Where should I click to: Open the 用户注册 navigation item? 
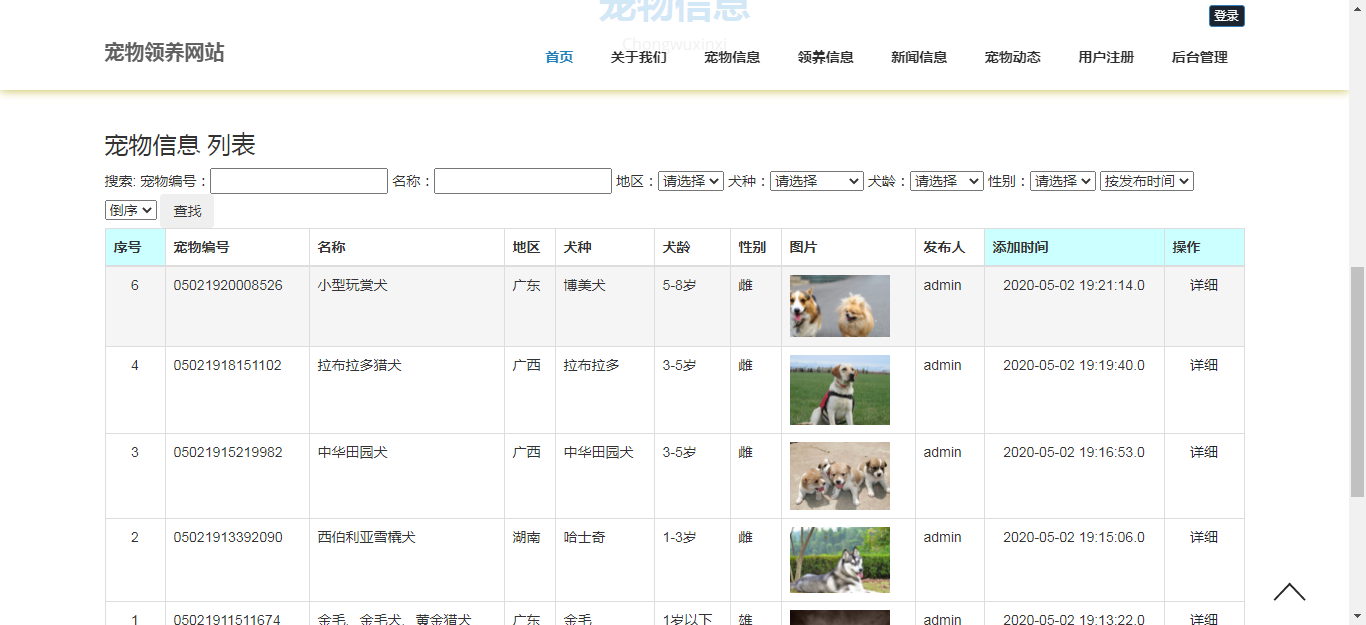click(x=1105, y=57)
